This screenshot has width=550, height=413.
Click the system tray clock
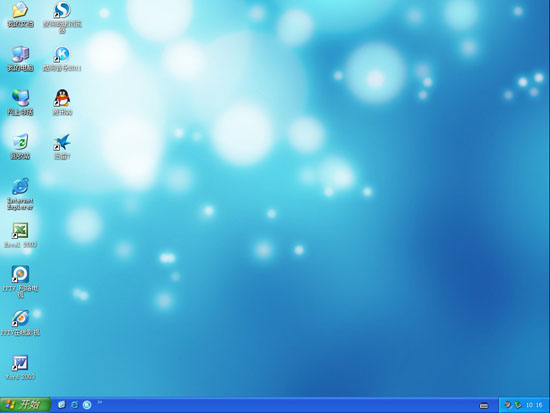(534, 405)
